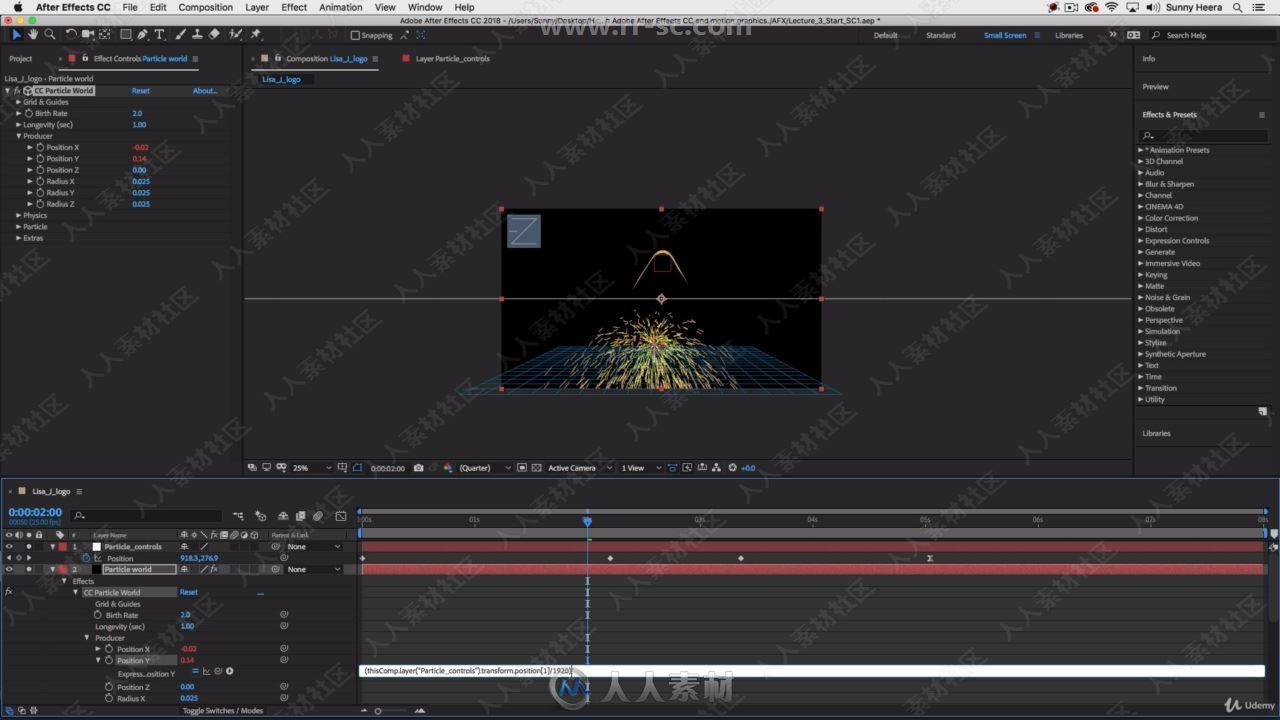The image size is (1280, 720).
Task: Toggle Position X stopwatch in Effect Controls
Action: pos(40,147)
